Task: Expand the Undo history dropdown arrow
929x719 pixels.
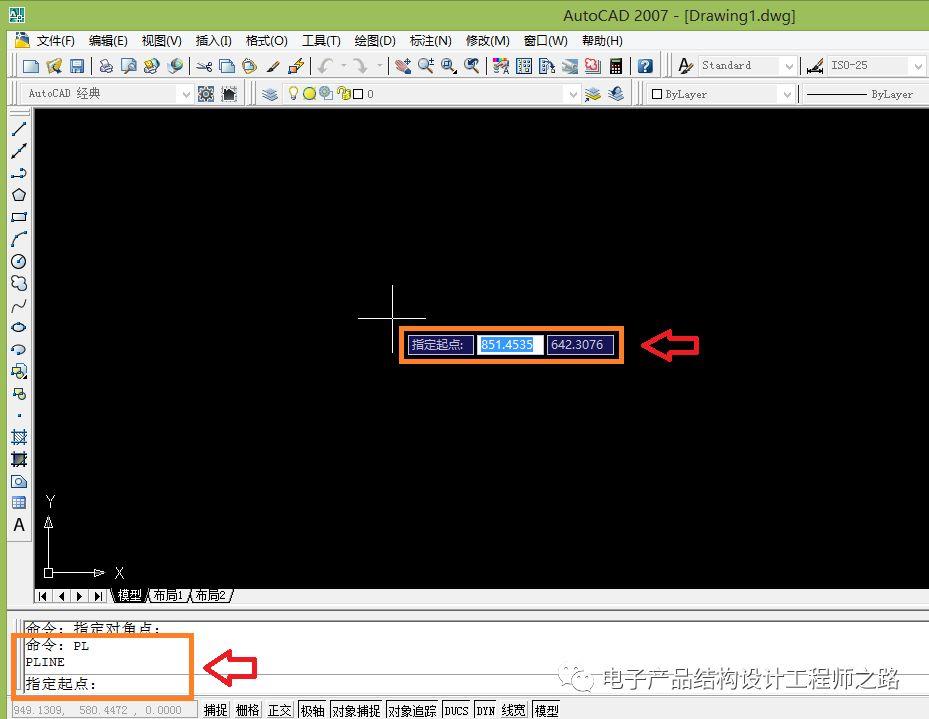Action: [x=343, y=66]
